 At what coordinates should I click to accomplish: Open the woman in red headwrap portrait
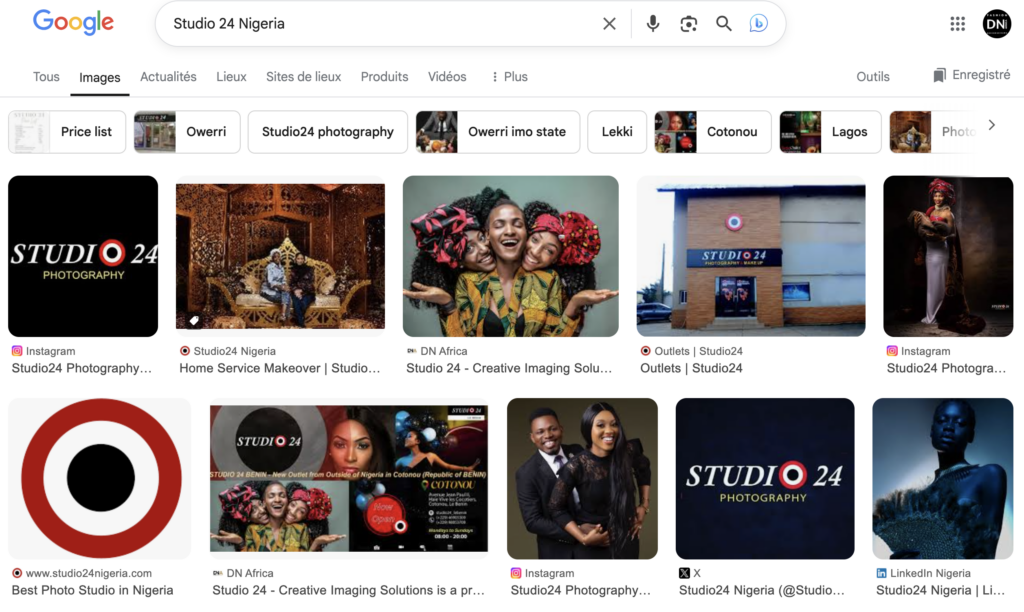point(948,256)
